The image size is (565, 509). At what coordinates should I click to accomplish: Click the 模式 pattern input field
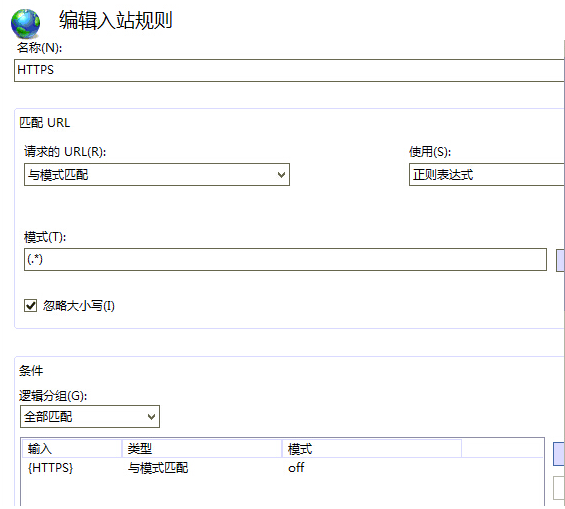(285, 259)
